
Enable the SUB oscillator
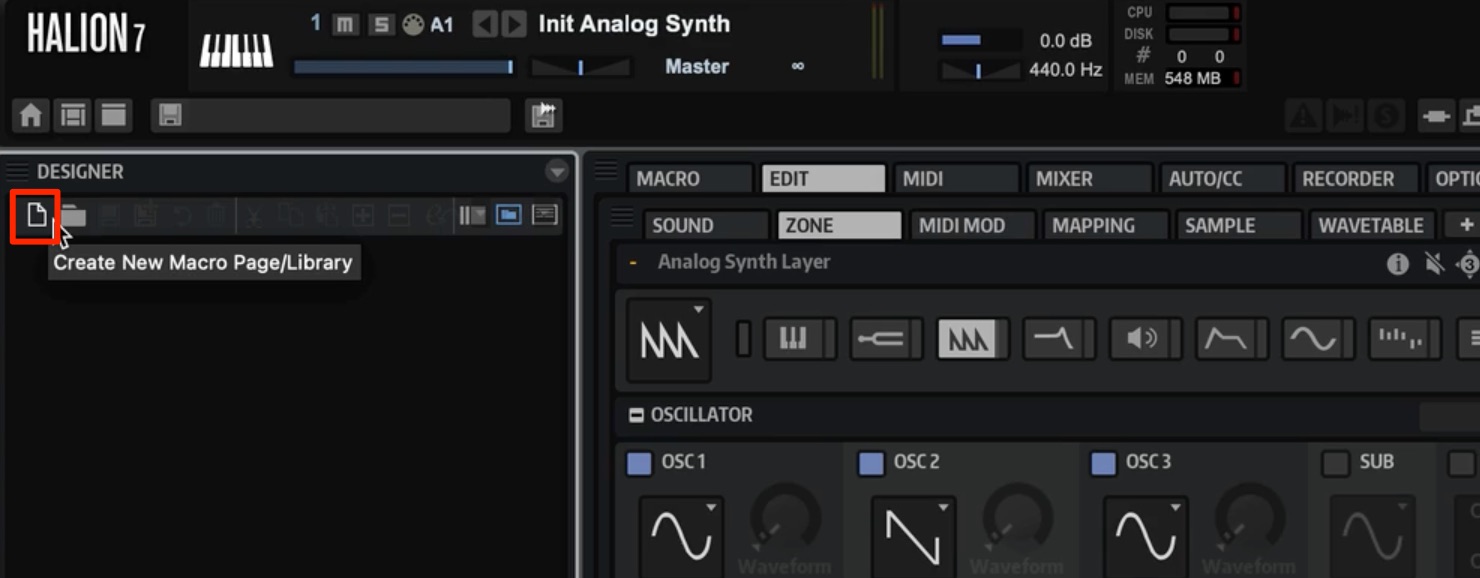click(x=1335, y=463)
